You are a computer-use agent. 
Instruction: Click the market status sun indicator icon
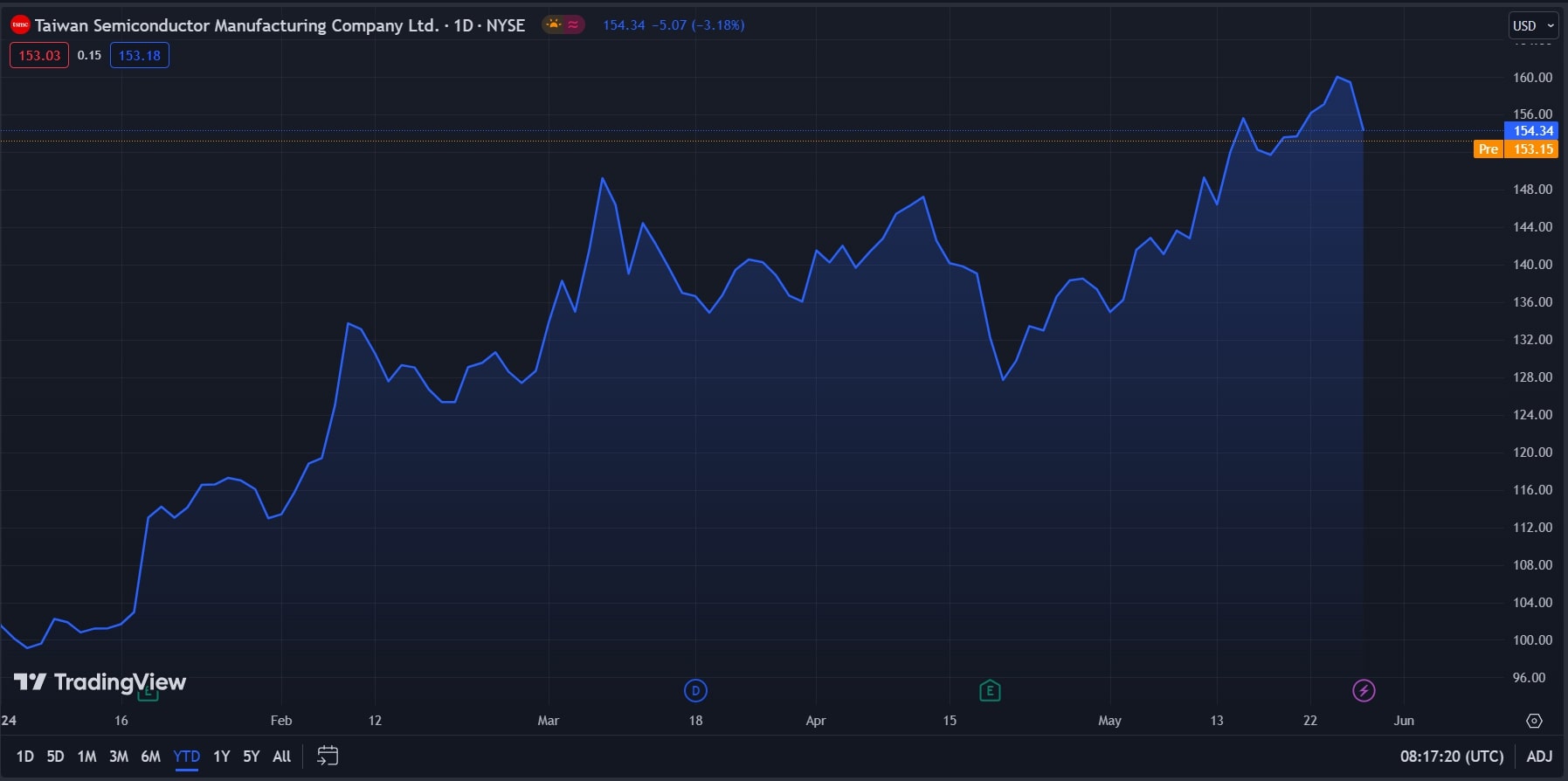point(554,24)
